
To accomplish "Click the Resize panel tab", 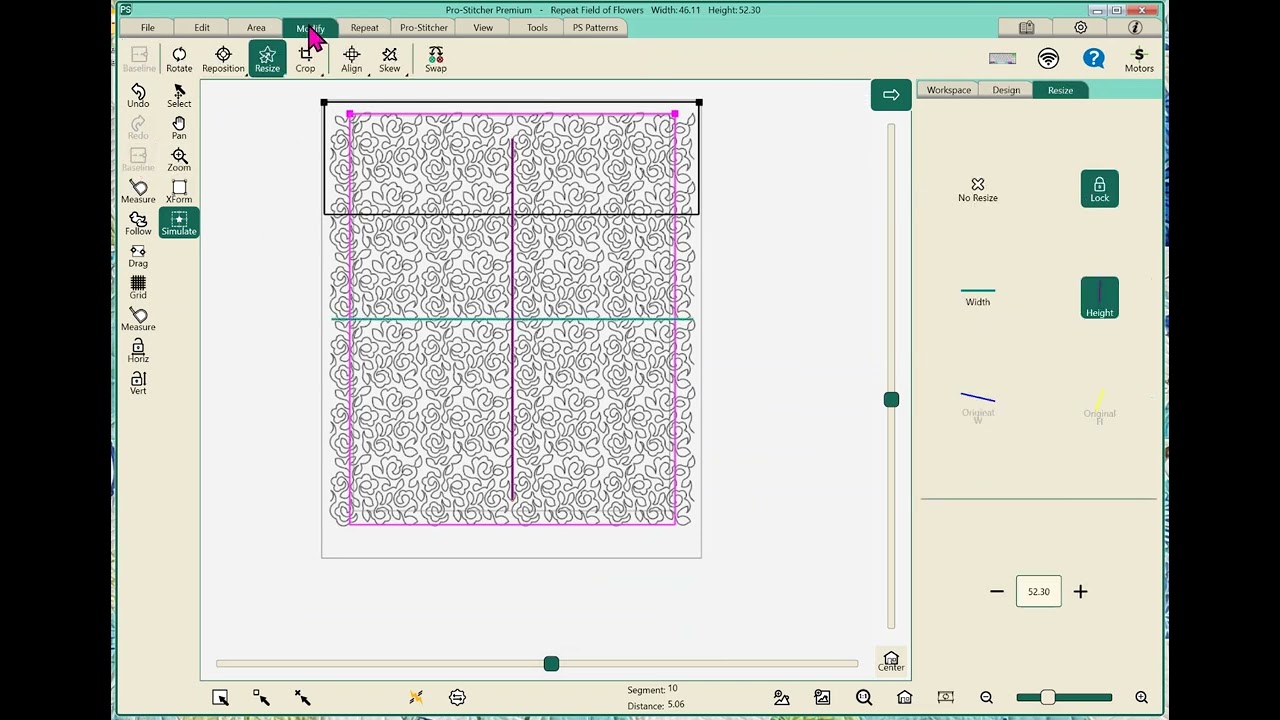I will click(x=1060, y=90).
